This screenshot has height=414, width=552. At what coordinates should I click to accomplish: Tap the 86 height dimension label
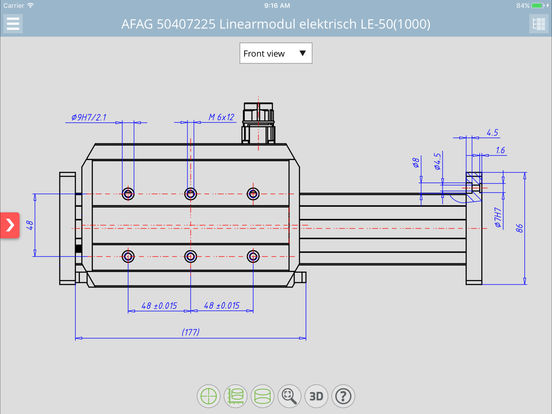click(x=520, y=228)
